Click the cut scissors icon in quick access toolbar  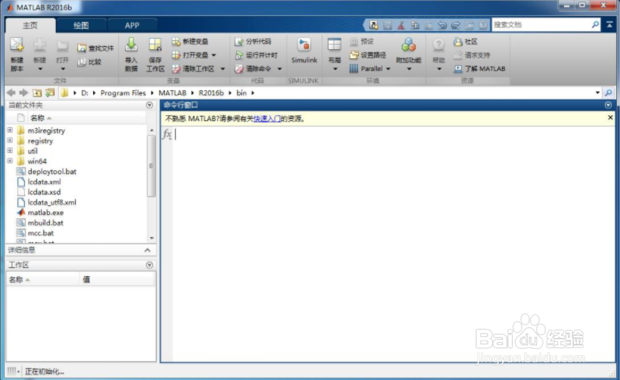coord(401,25)
